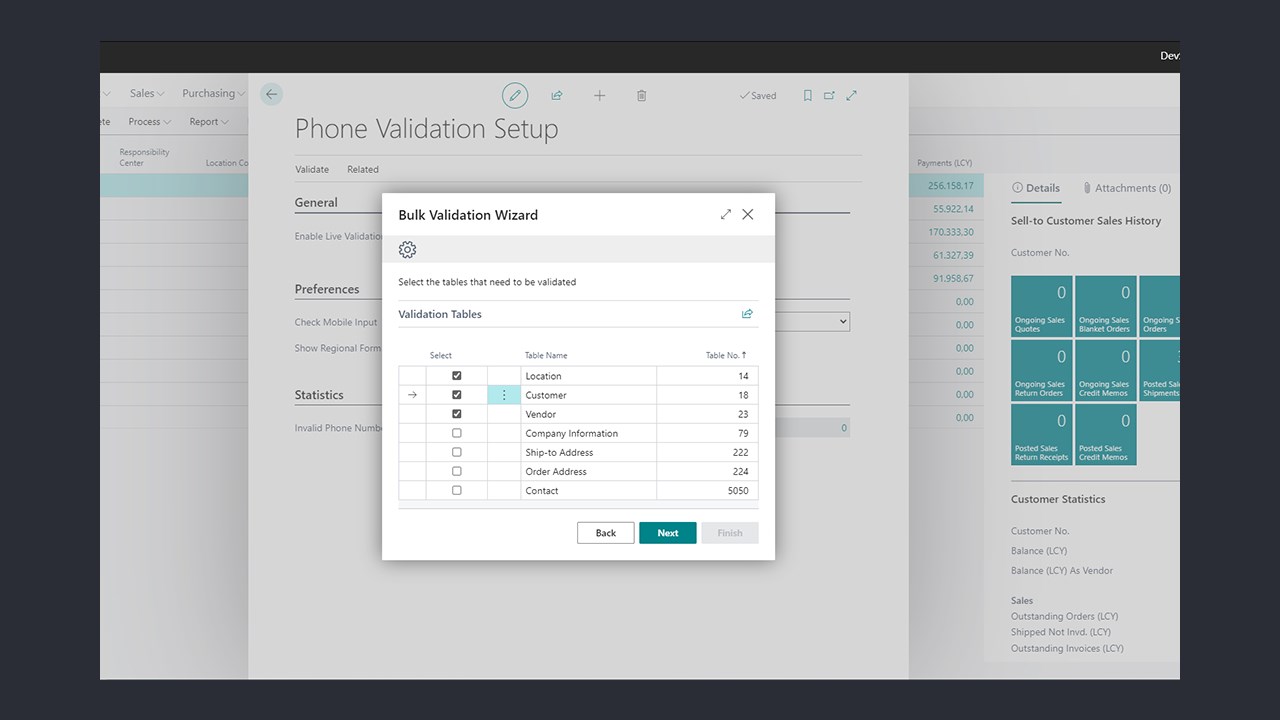
Task: Open the Posted Sales Credit Memos tile
Action: [1106, 434]
